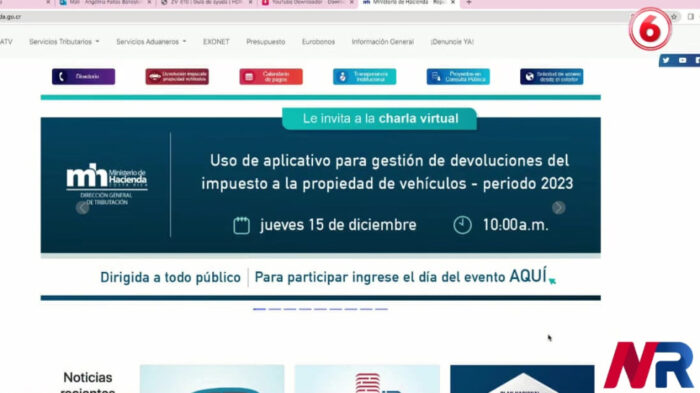Screen dimensions: 700x393
Task: Open the YouTube social icon
Action: (683, 60)
